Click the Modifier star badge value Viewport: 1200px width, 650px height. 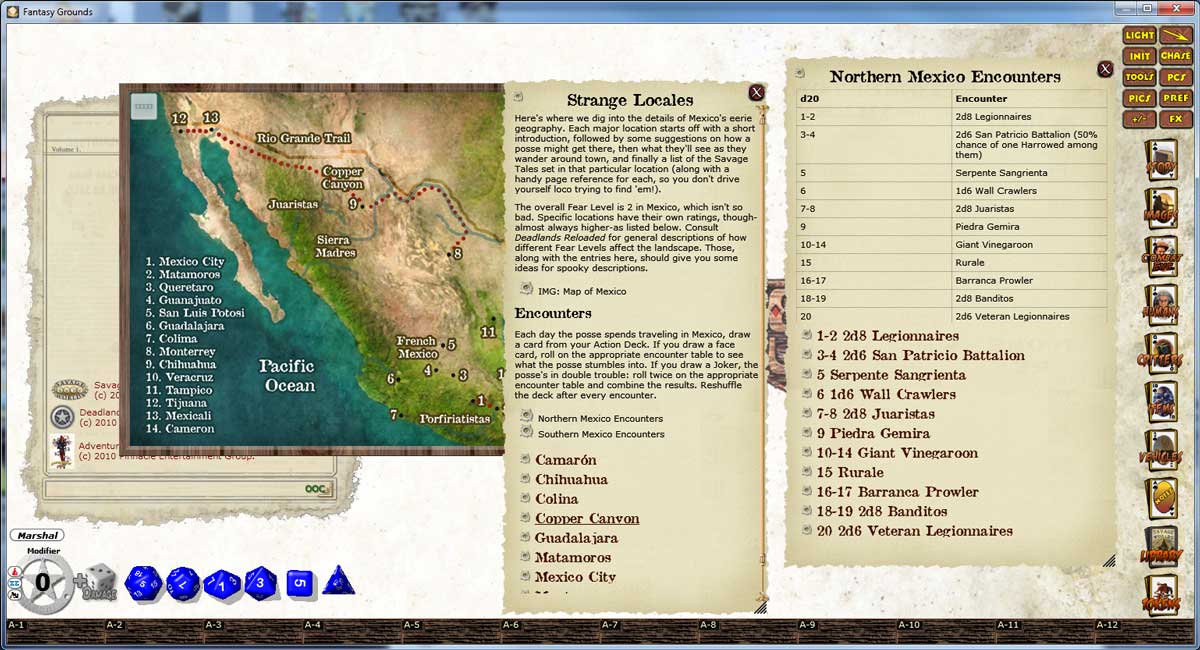[x=42, y=581]
